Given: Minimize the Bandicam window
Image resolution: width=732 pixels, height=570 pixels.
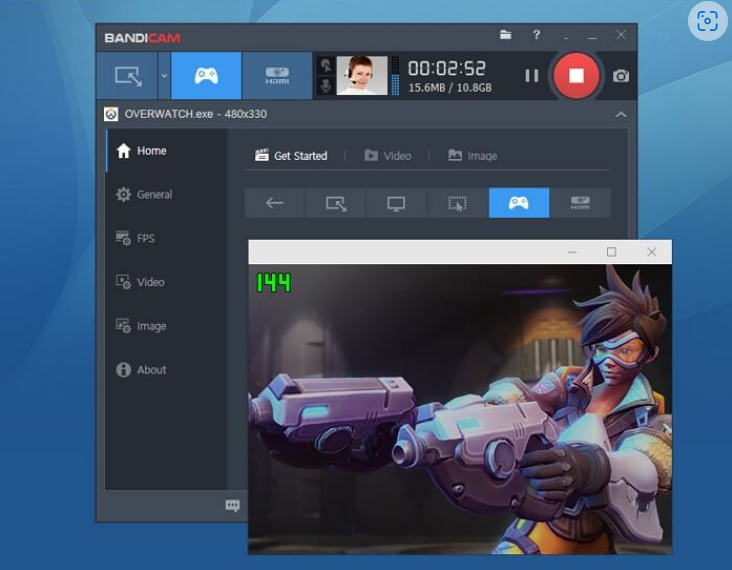Looking at the screenshot, I should point(592,35).
